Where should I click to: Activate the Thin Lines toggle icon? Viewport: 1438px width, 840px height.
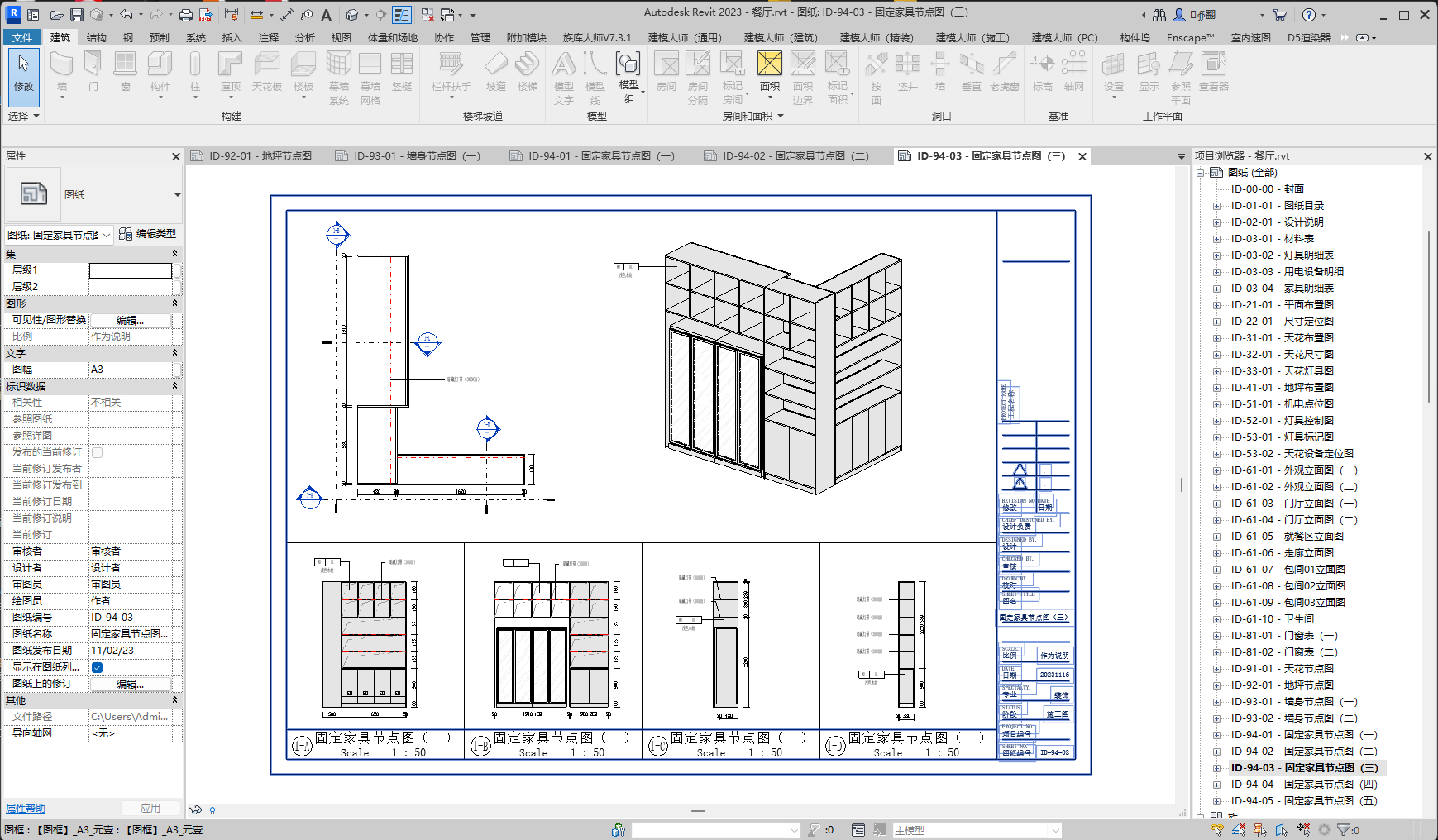click(402, 15)
